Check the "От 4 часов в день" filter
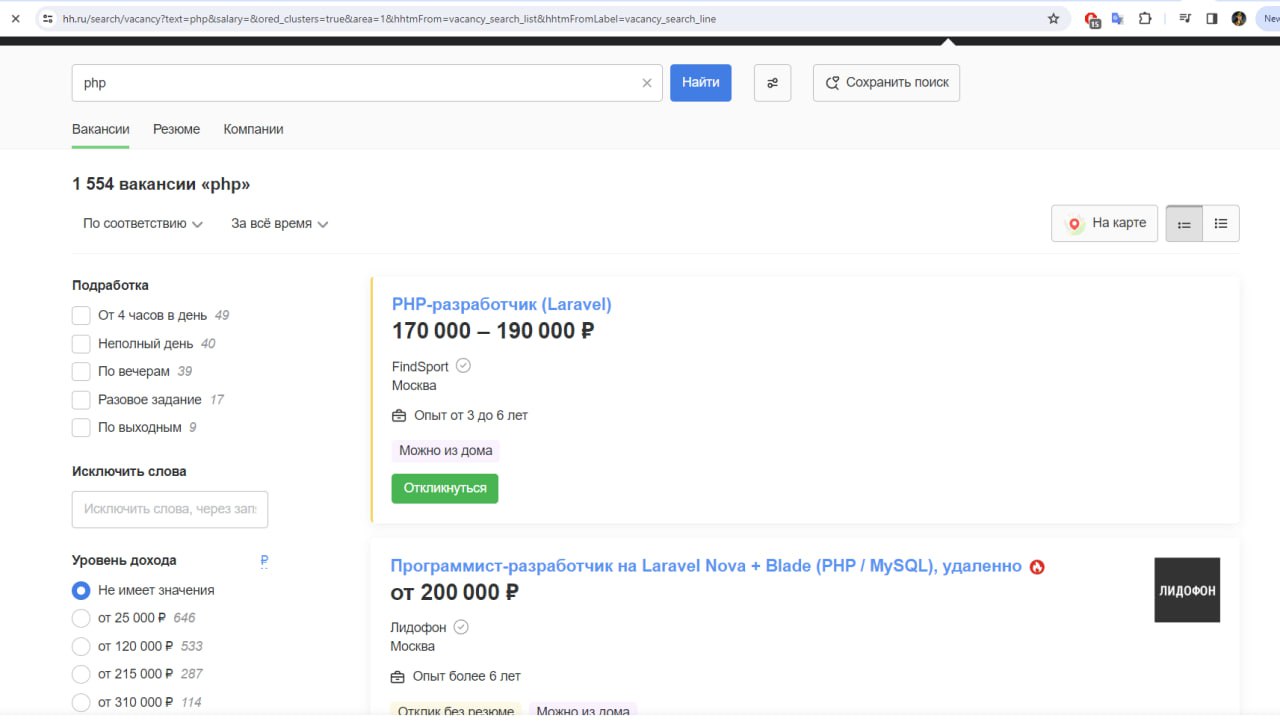 (81, 316)
